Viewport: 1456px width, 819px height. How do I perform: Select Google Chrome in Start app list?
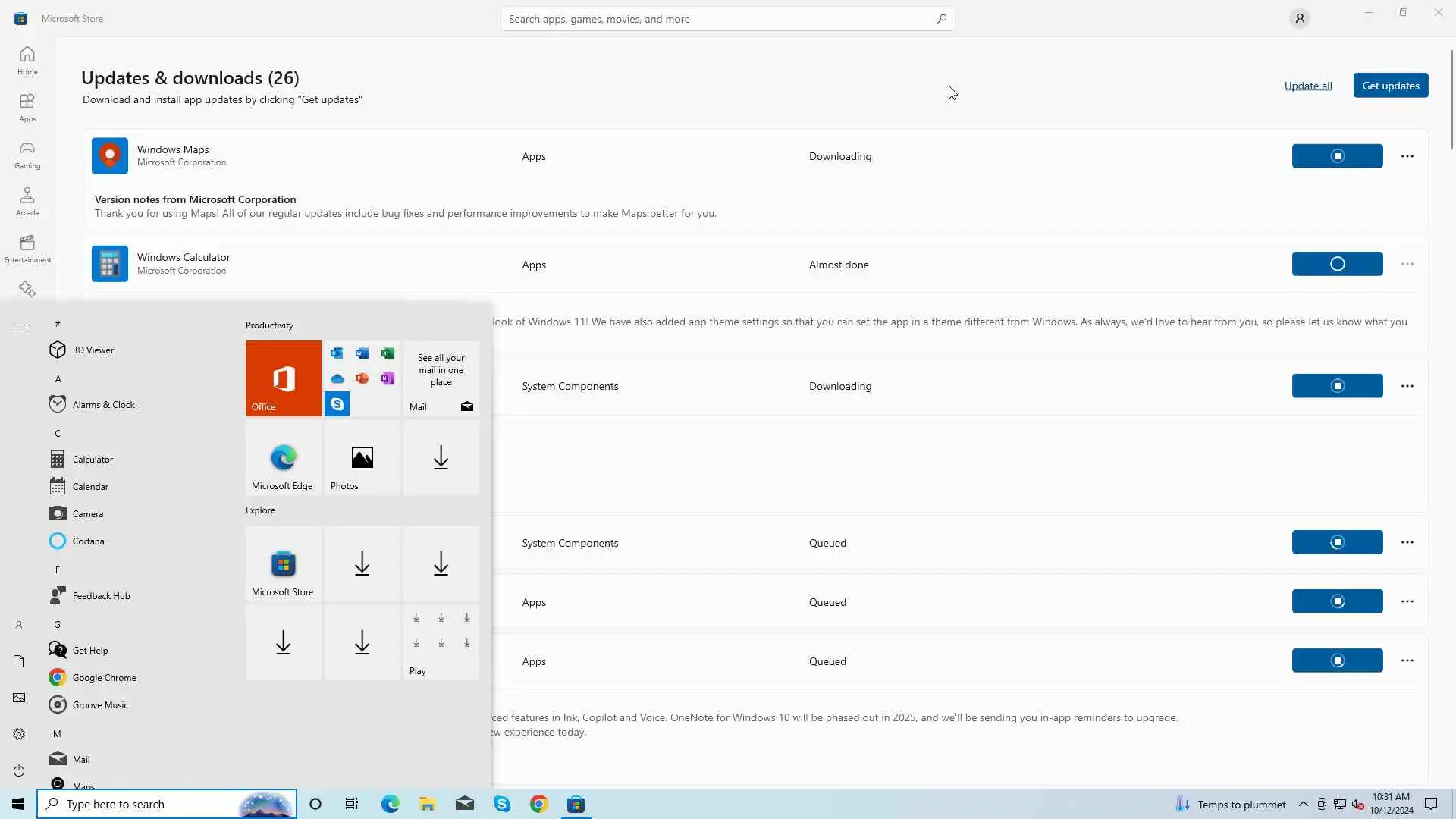(104, 677)
